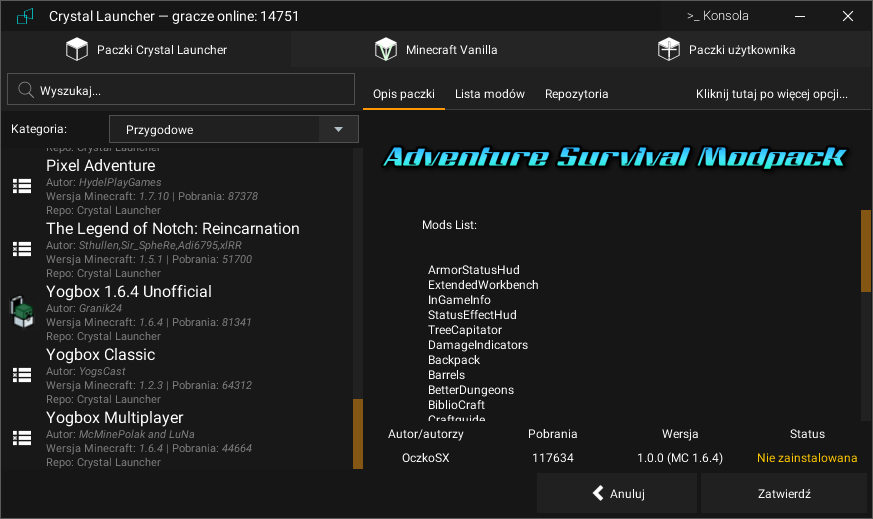Click list icon beside Yogbox Multiplayer
The width and height of the screenshot is (873, 519).
pos(22,438)
